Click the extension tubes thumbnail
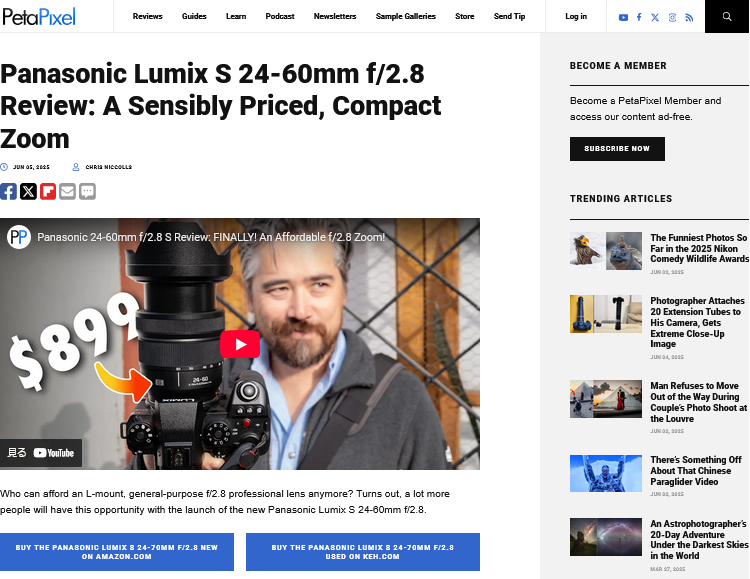 coord(606,314)
